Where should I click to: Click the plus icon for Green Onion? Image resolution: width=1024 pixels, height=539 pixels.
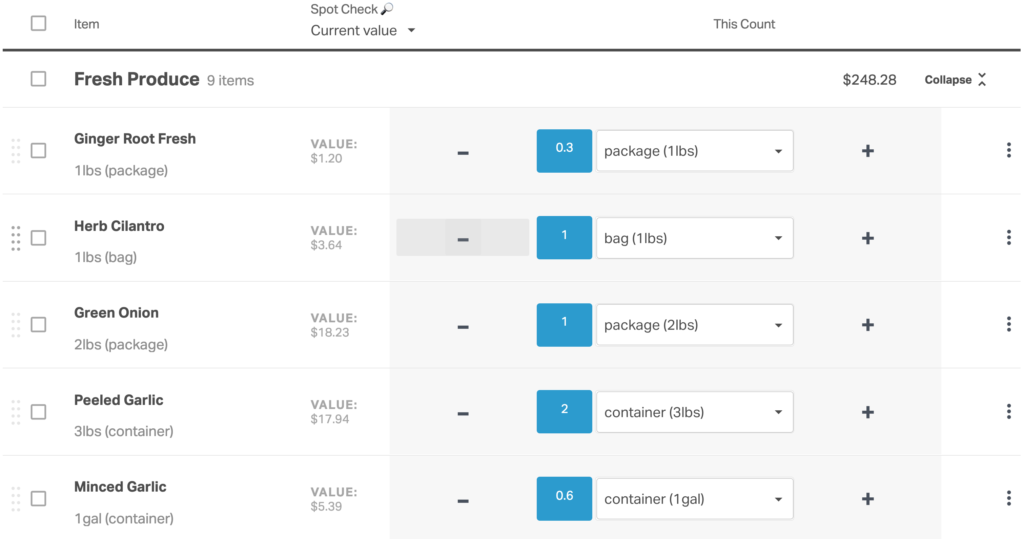[867, 326]
